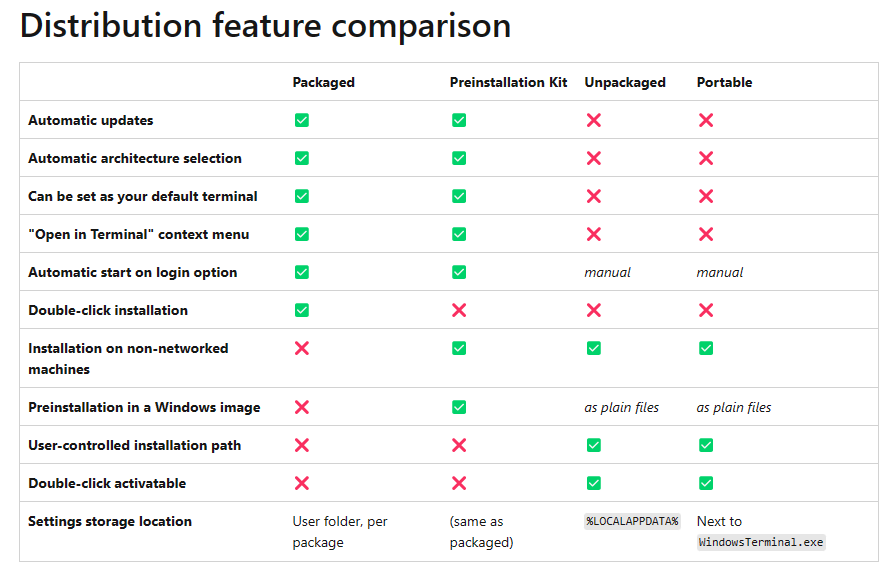Click the Unpackaged 'manual' login option text
Screen dimensions: 892x578
click(x=608, y=272)
